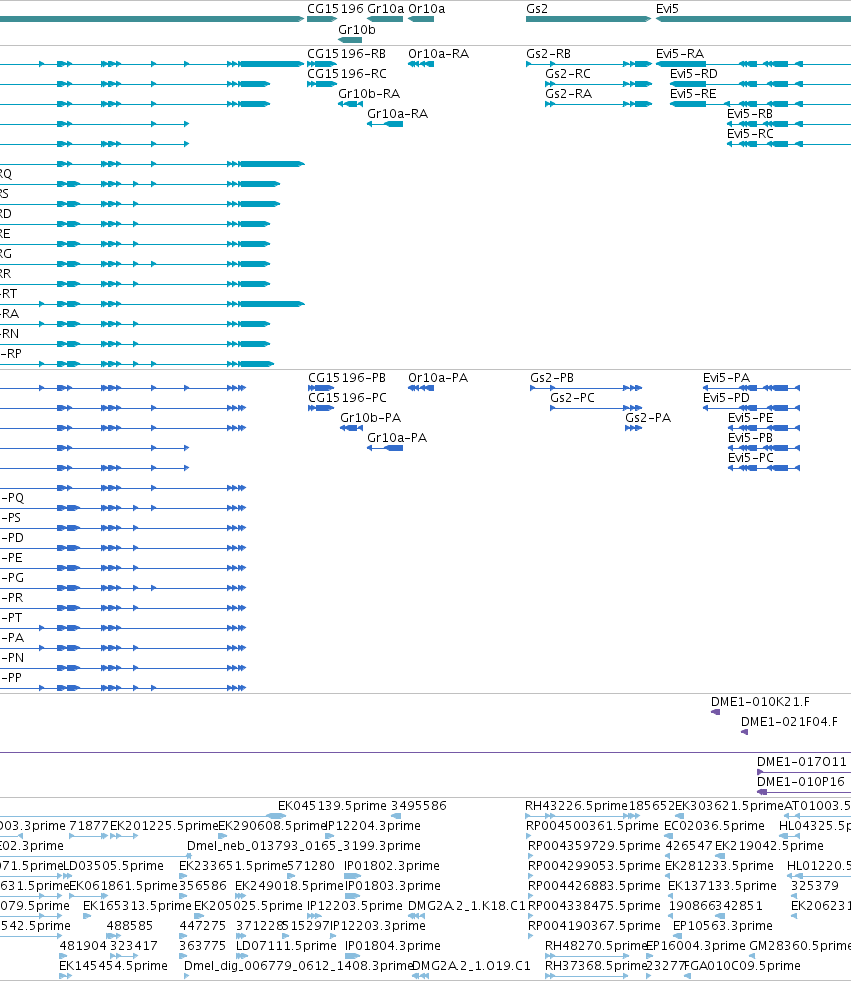Click the DME1-010K21.F feature label

[760, 702]
